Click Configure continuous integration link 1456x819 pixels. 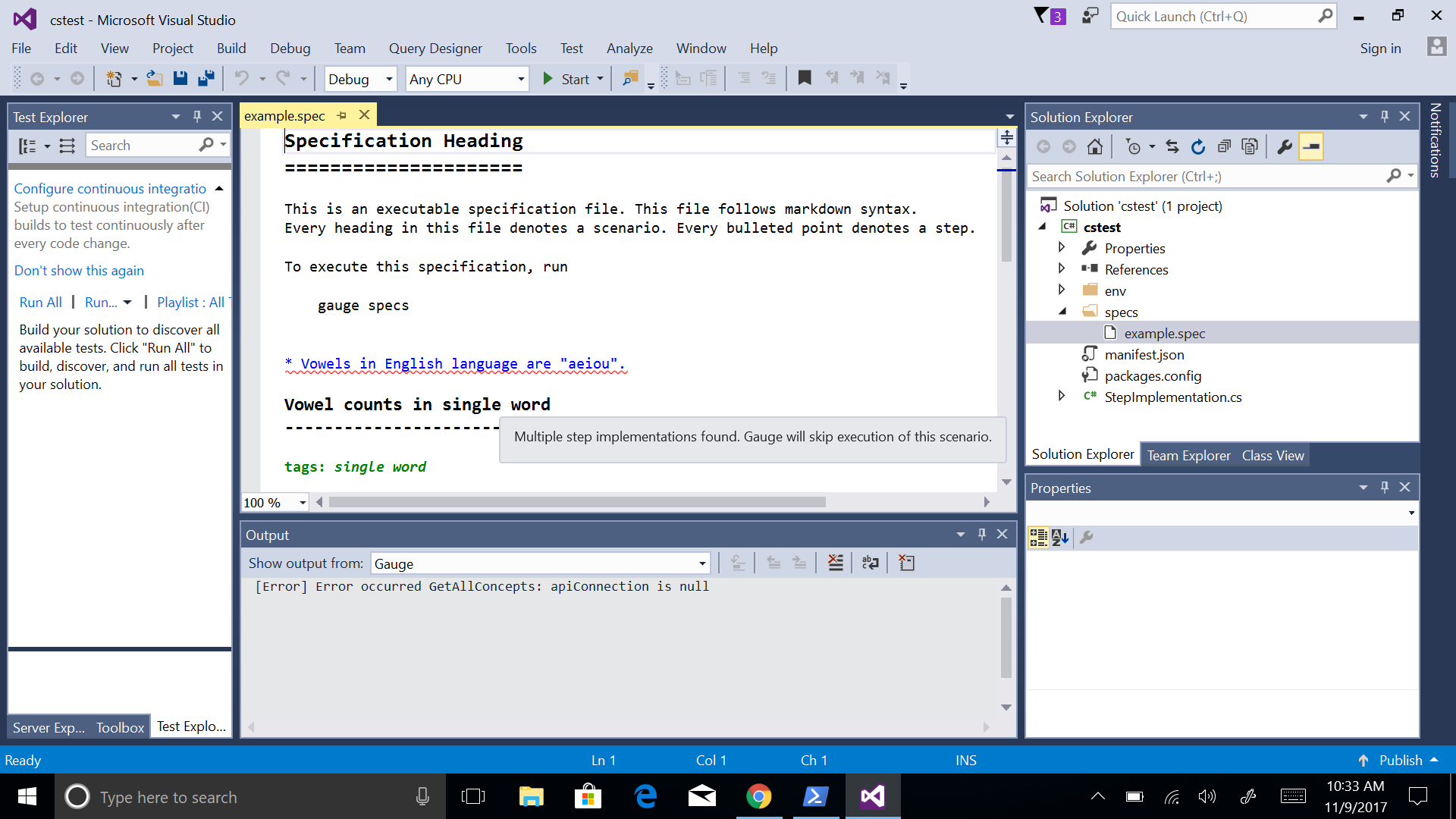point(110,188)
